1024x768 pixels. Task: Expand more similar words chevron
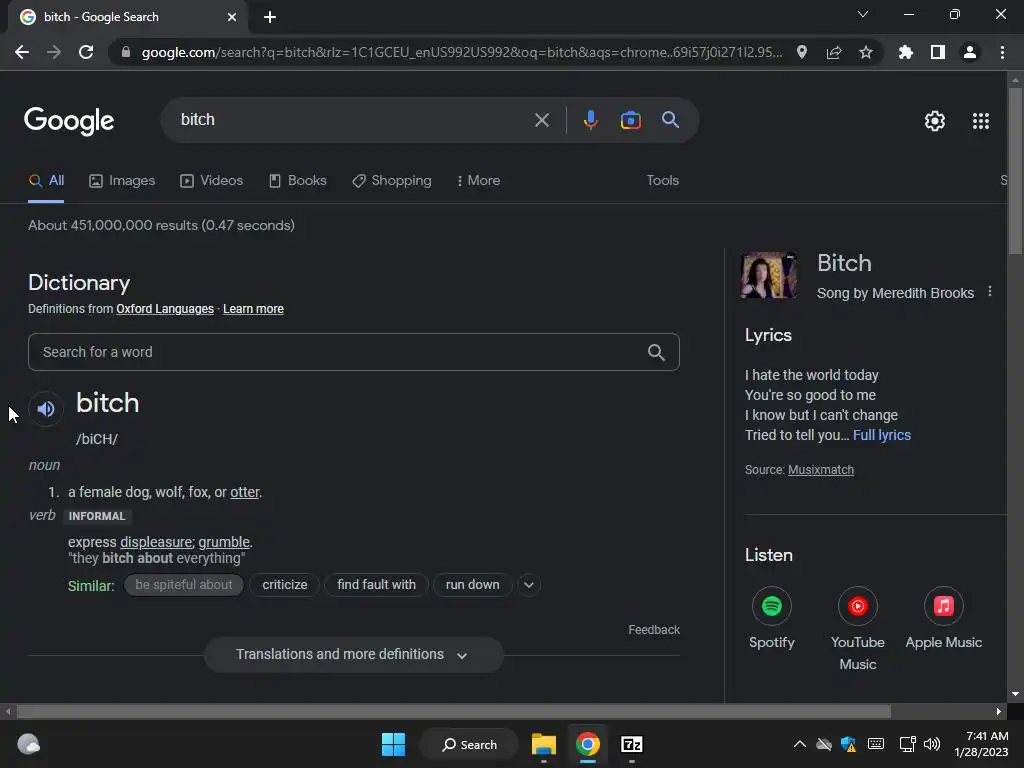pyautogui.click(x=529, y=585)
